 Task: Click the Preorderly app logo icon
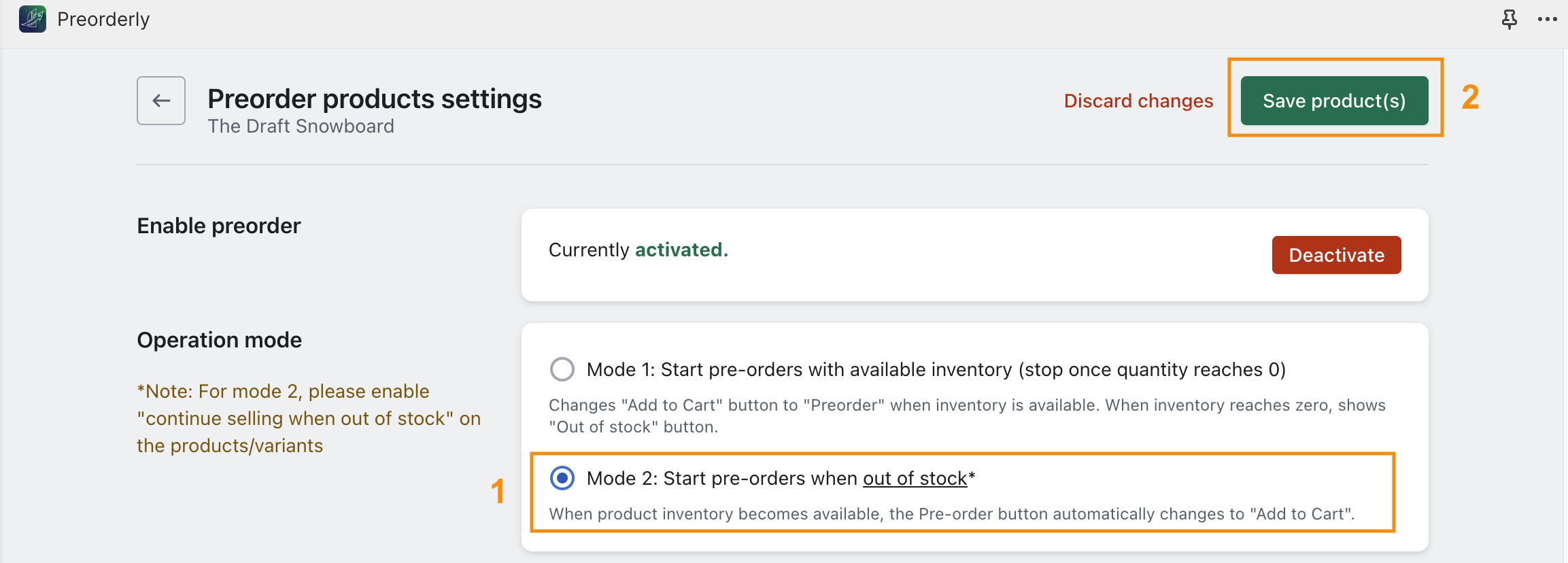(33, 19)
